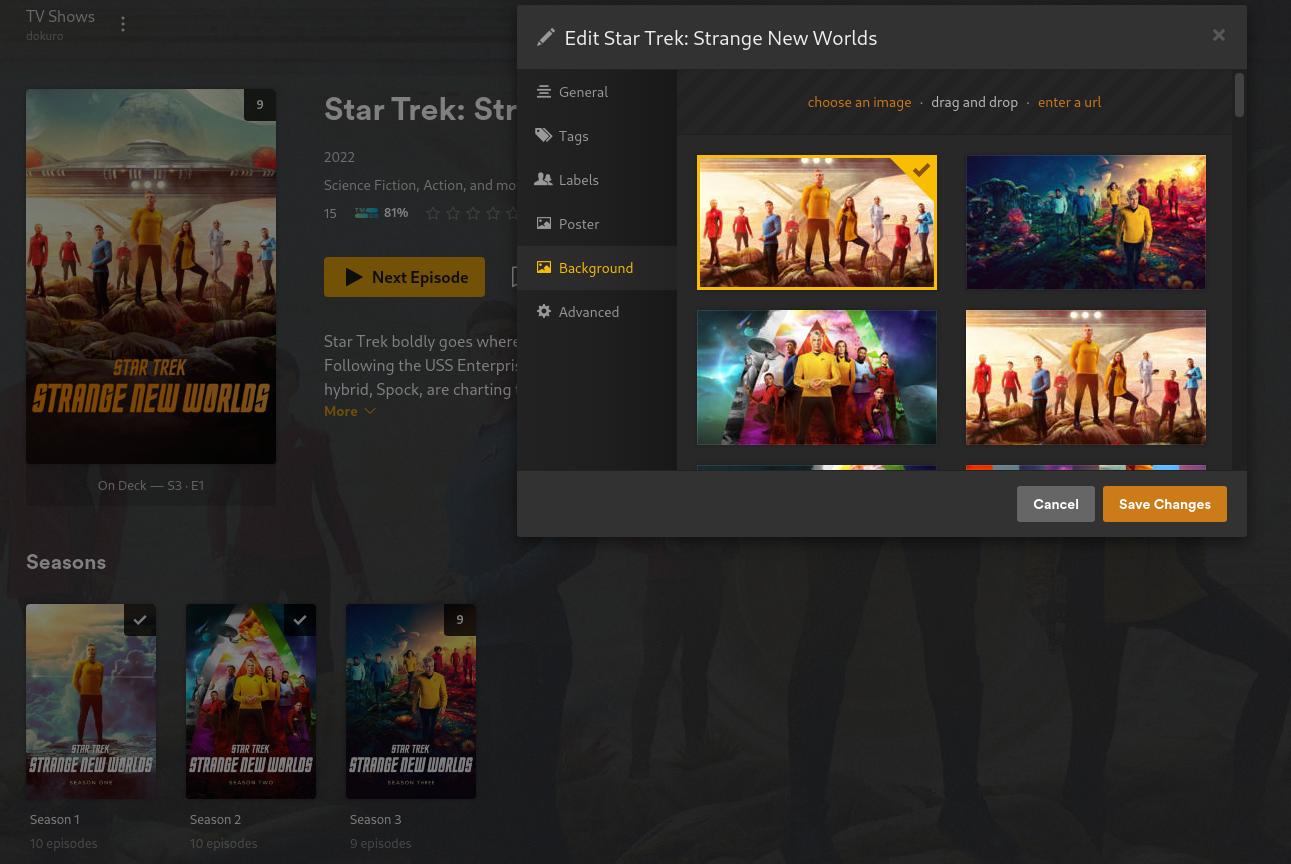1291x864 pixels.
Task: Expand the summary with More
Action: click(x=349, y=411)
